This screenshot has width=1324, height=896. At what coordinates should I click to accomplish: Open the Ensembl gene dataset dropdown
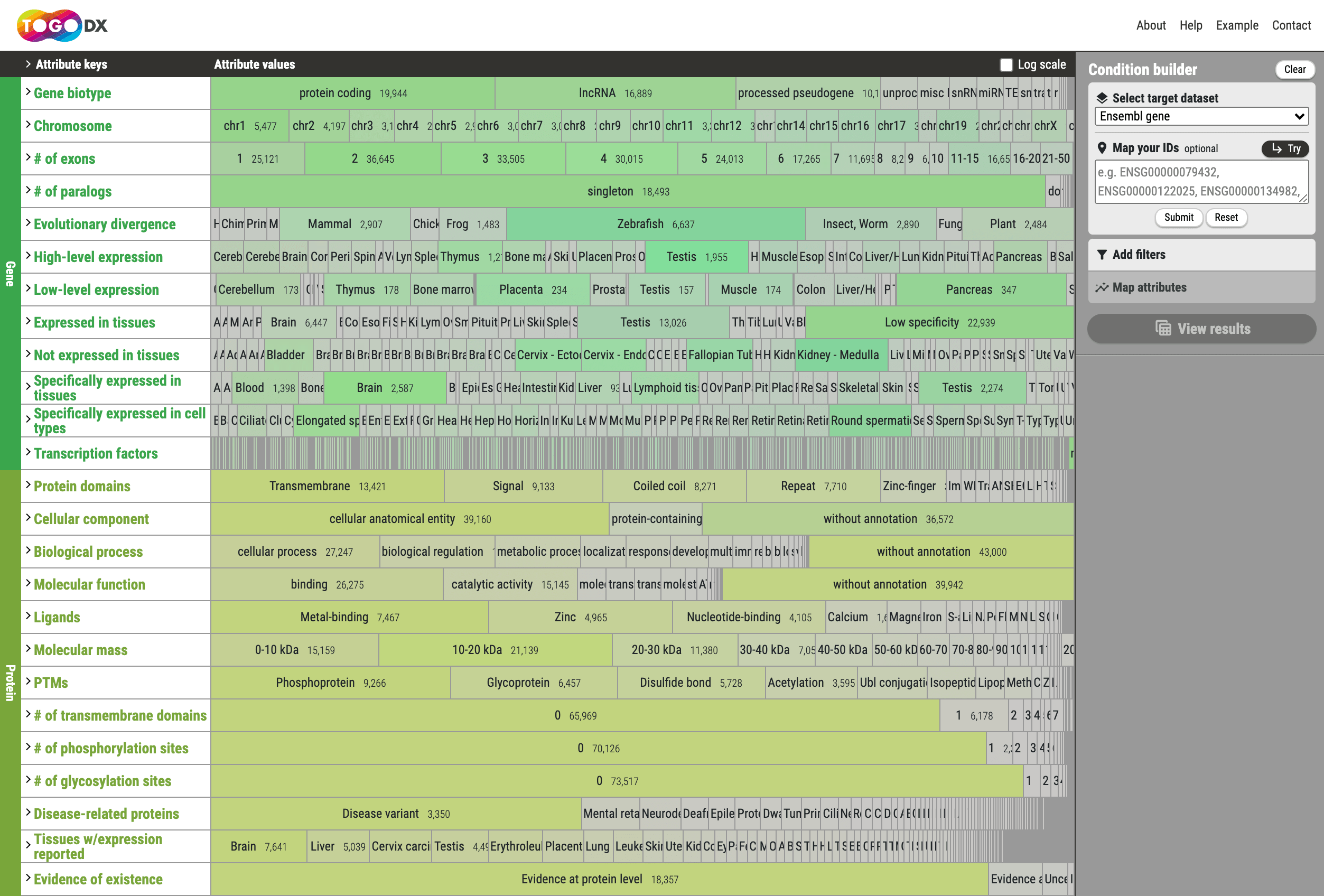click(x=1201, y=116)
